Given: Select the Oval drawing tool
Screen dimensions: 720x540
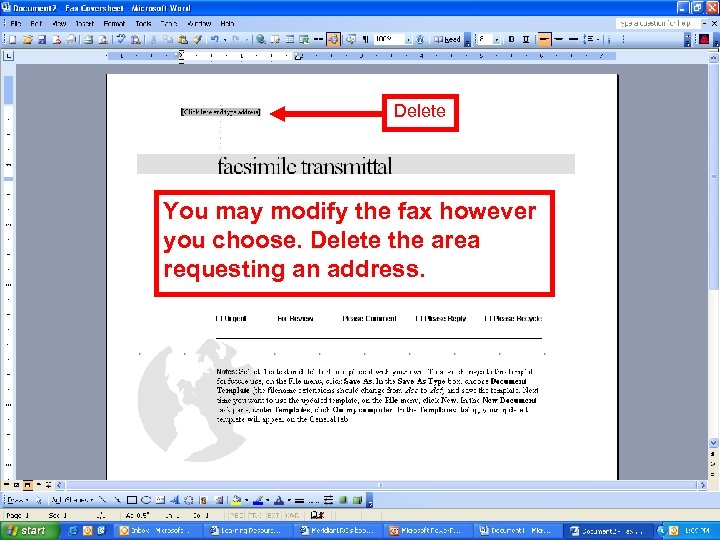Looking at the screenshot, I should 146,500.
